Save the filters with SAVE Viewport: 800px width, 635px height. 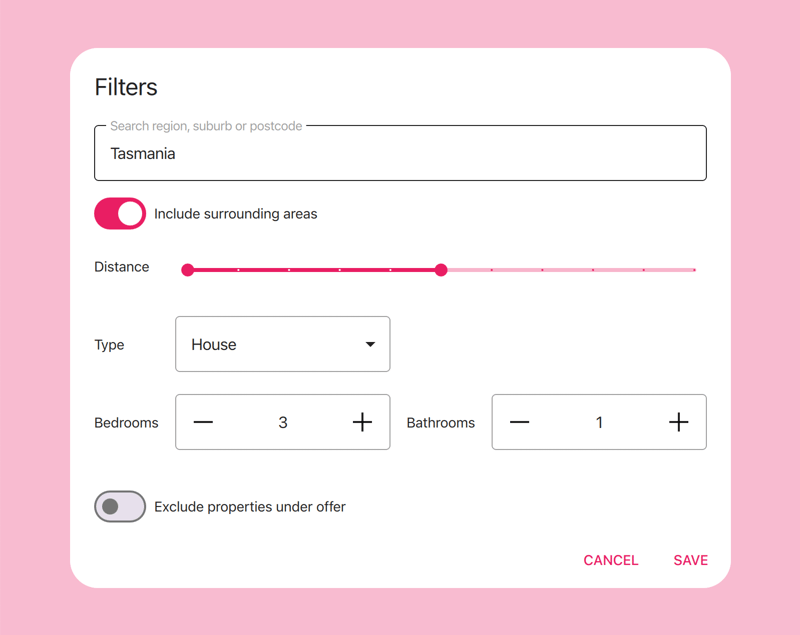tap(690, 560)
